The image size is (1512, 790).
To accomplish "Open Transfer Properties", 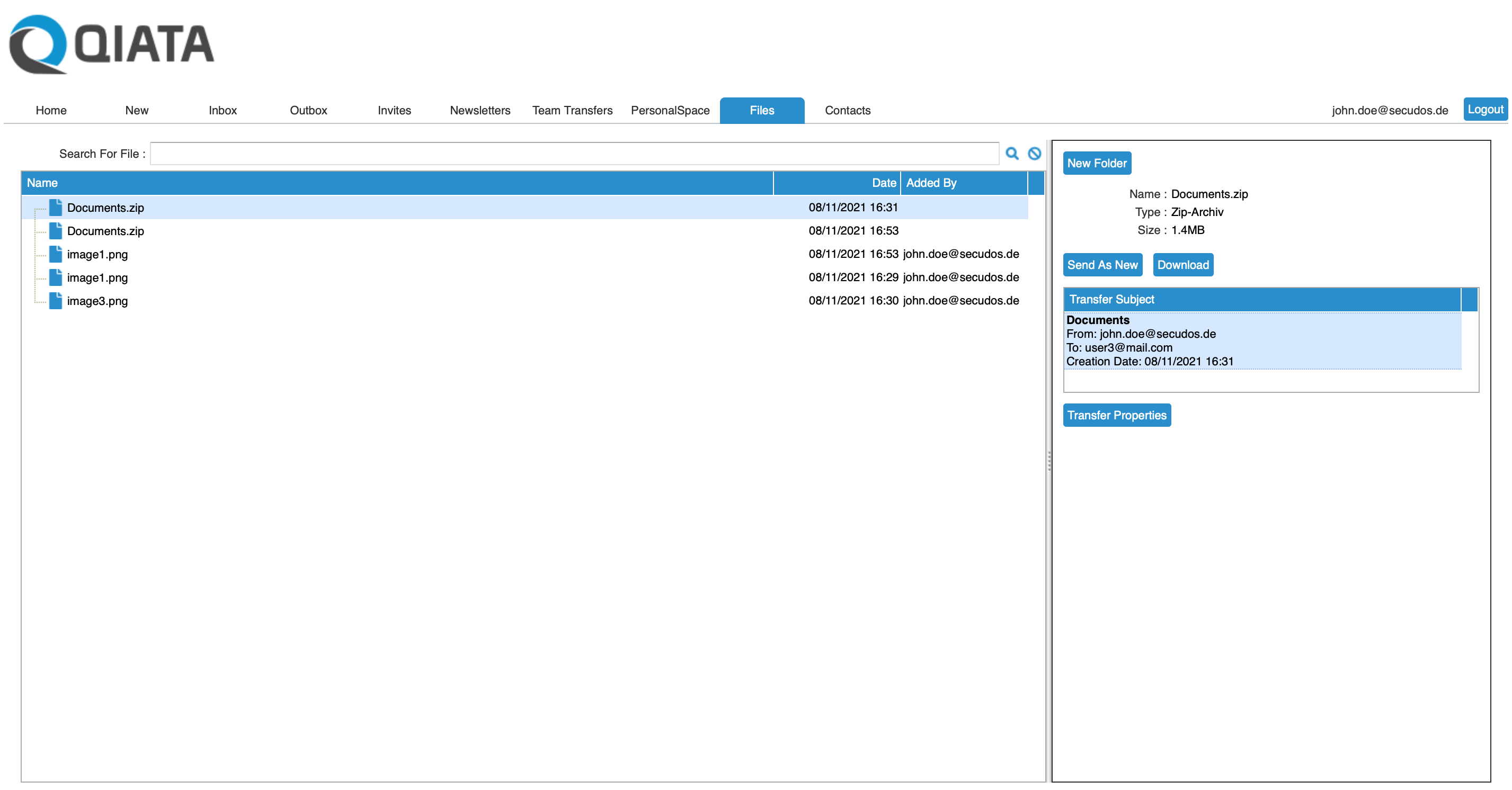I will point(1116,415).
